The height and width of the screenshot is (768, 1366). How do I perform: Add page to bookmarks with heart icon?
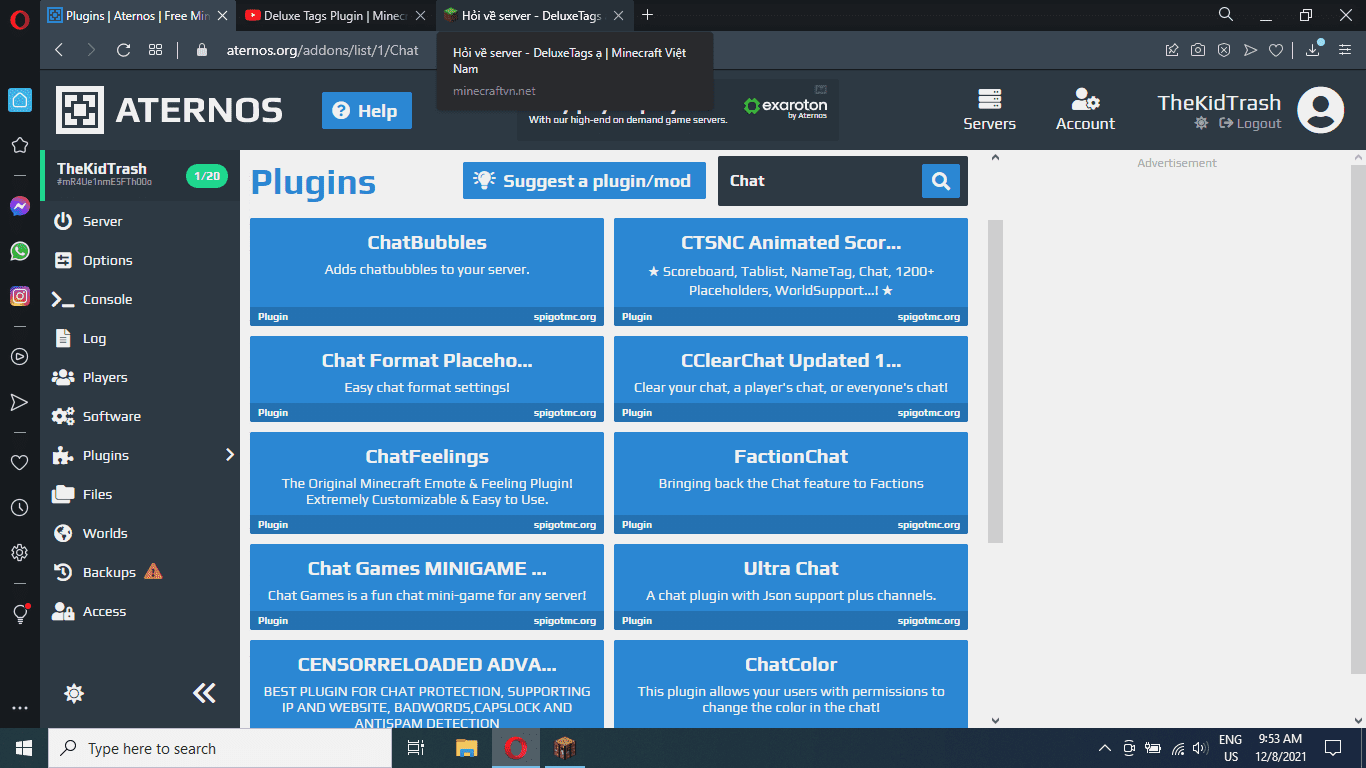click(x=1276, y=50)
